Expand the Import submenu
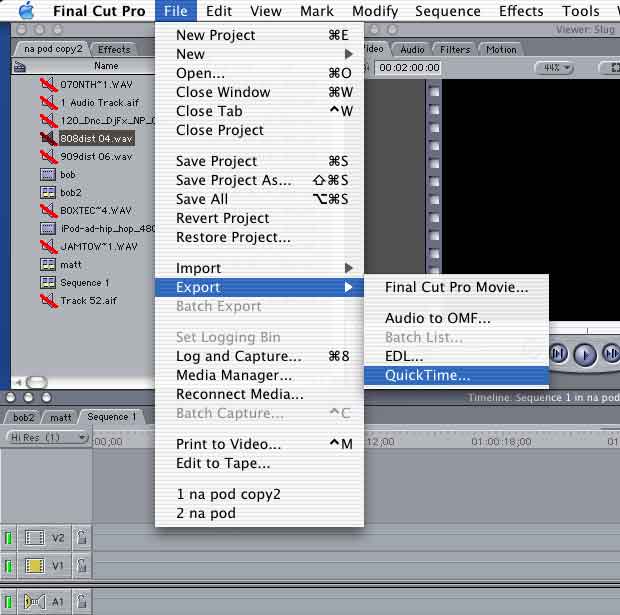This screenshot has width=620, height=615. pyautogui.click(x=259, y=268)
